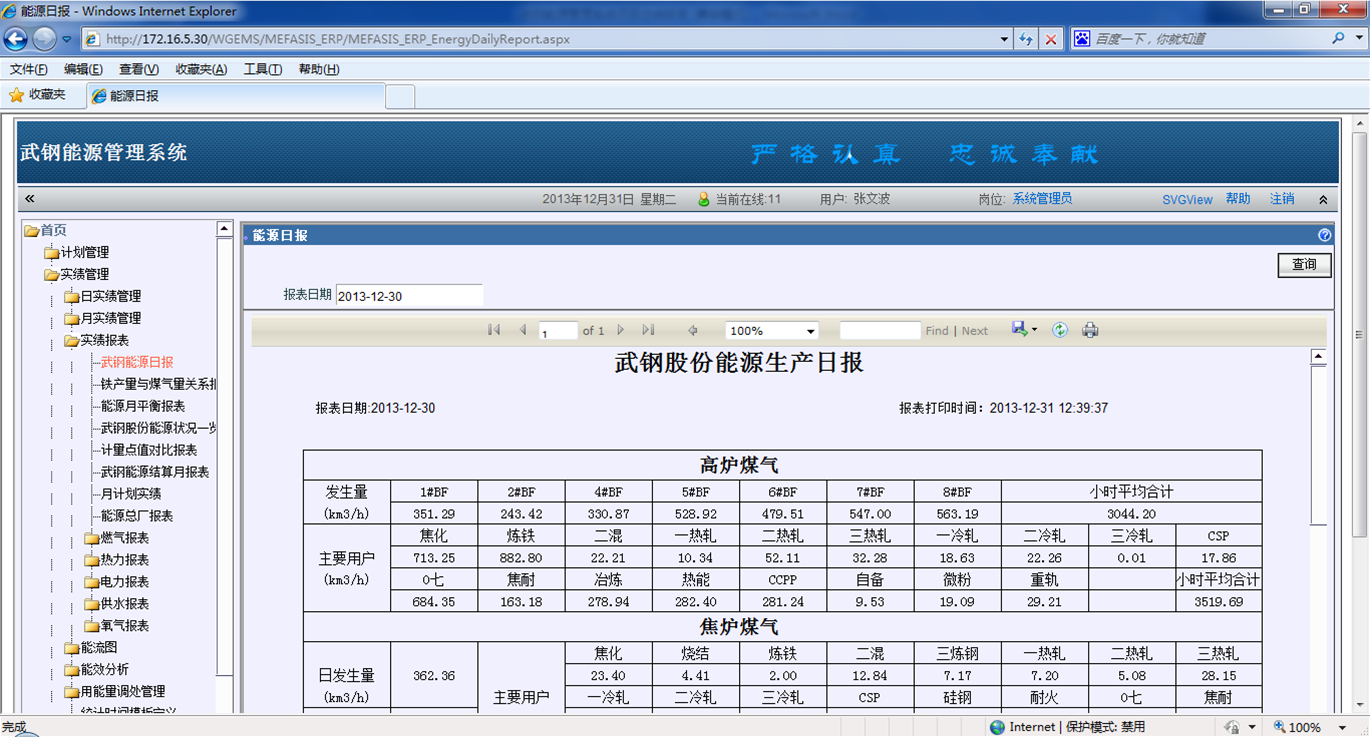This screenshot has height=737, width=1370.
Task: Click the 注销 logout link
Action: click(x=1282, y=199)
